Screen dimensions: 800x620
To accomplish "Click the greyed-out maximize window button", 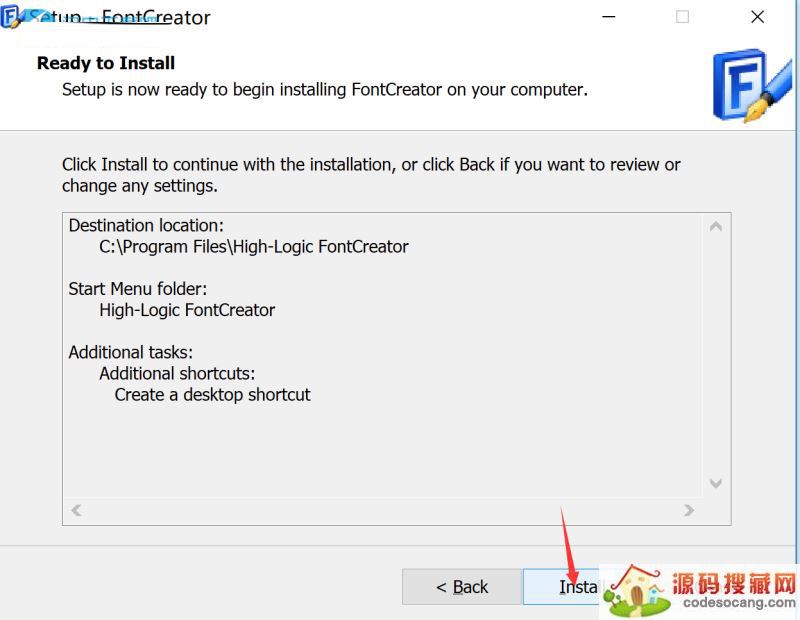I will coord(682,17).
